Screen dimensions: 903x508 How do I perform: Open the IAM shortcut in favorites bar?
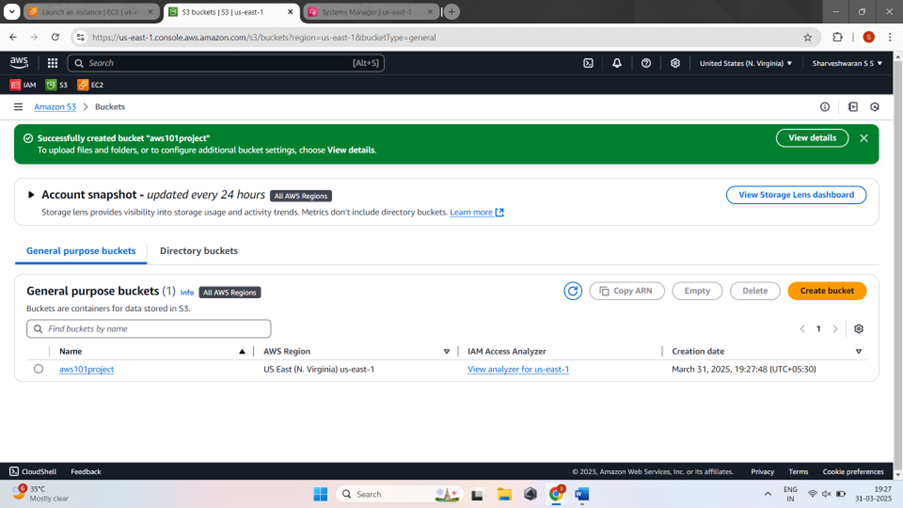(x=23, y=85)
